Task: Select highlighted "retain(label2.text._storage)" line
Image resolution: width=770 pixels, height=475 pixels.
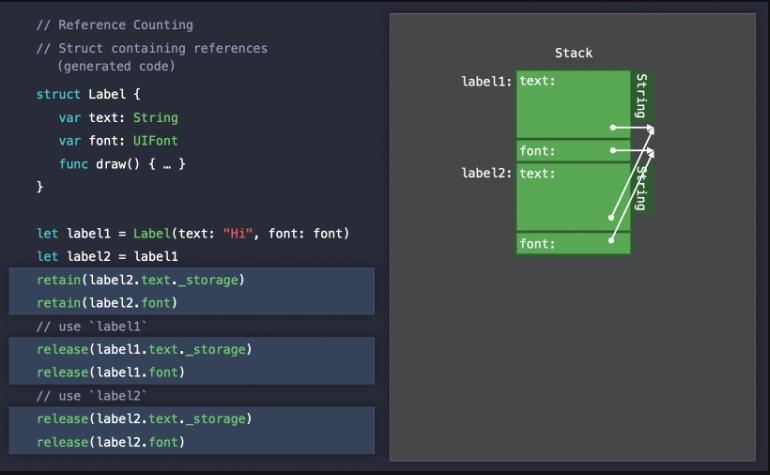Action: point(140,279)
